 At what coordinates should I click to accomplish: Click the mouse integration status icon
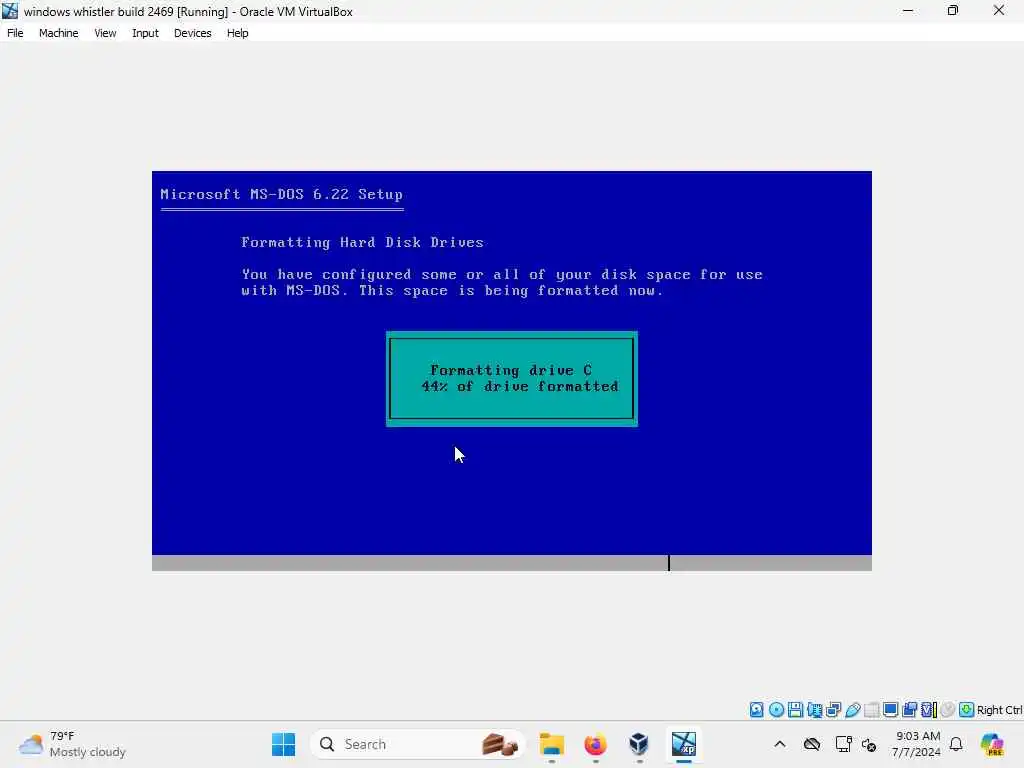(948, 710)
